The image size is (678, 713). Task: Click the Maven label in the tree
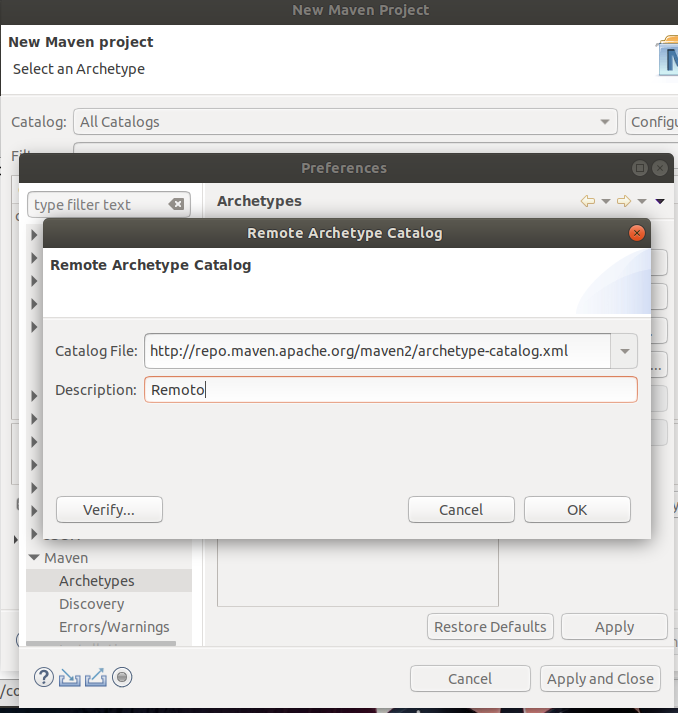(x=66, y=558)
